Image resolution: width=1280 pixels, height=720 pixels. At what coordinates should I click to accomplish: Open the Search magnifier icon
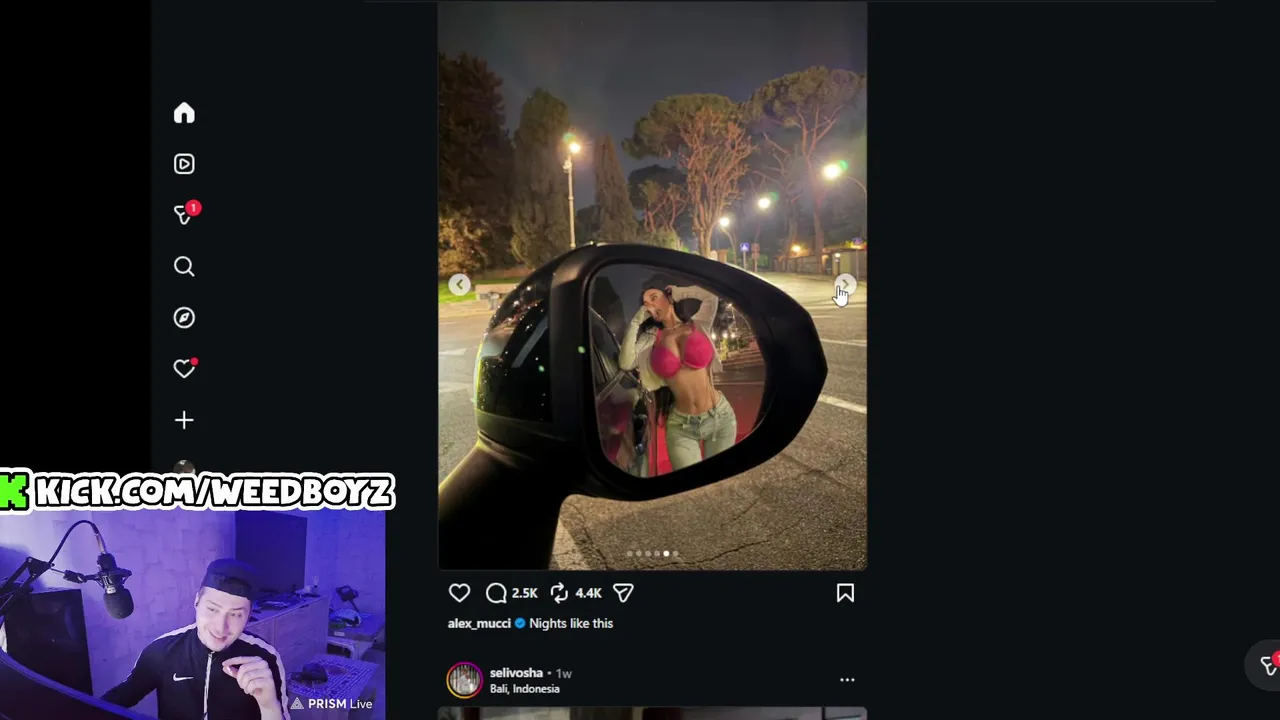(184, 266)
